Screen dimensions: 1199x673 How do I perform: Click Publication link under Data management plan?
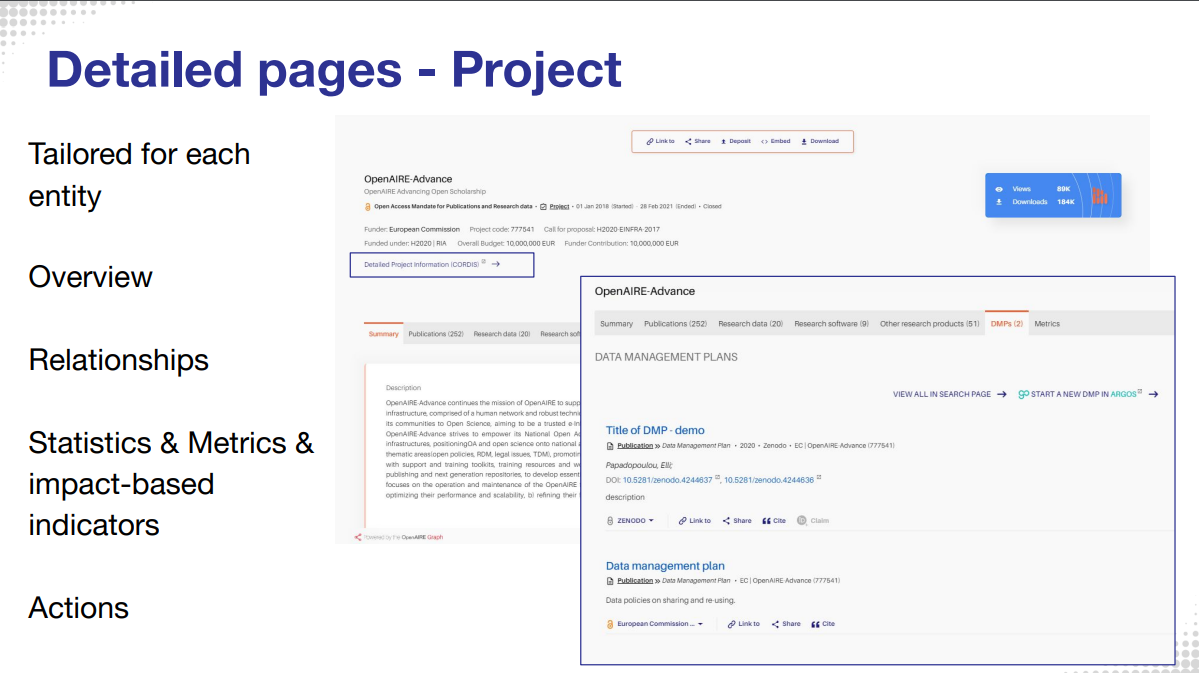pyautogui.click(x=635, y=580)
